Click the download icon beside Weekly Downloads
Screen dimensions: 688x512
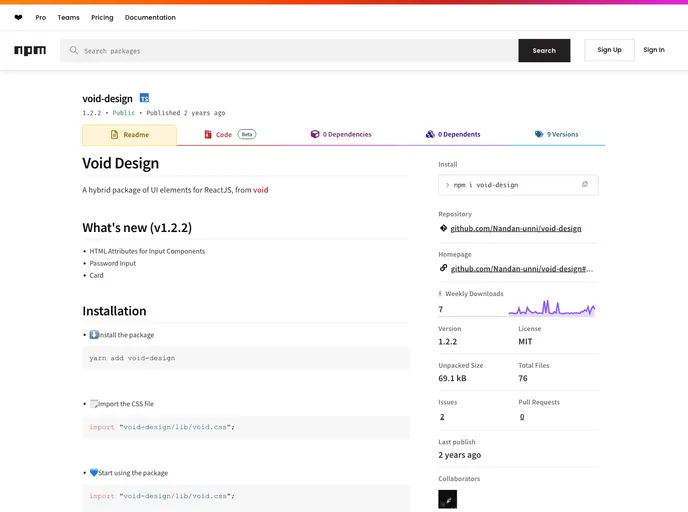(440, 294)
